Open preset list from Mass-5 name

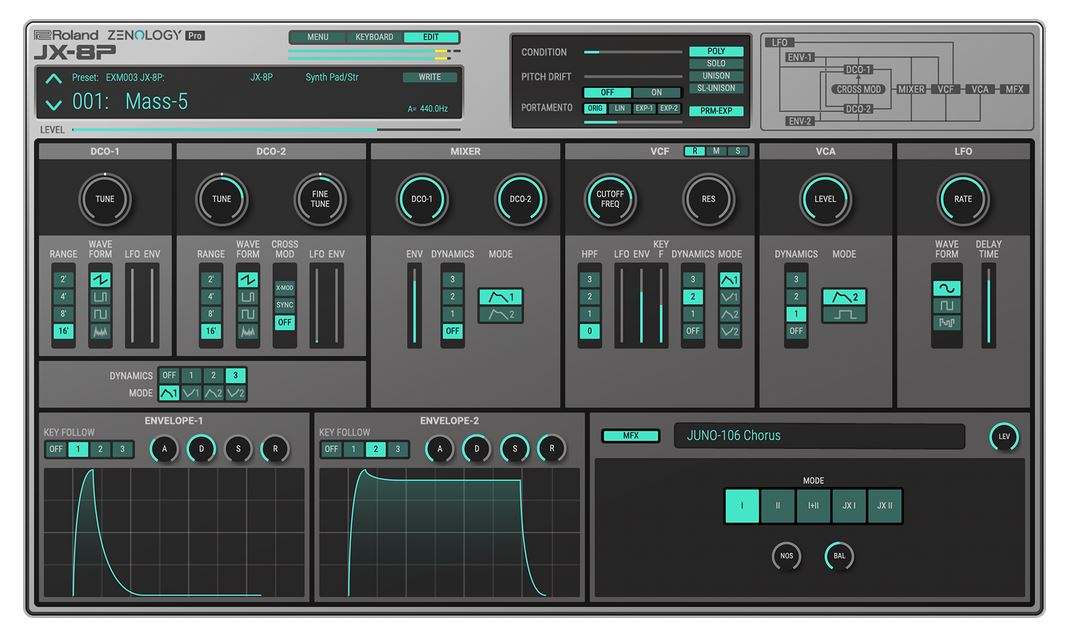tap(156, 102)
